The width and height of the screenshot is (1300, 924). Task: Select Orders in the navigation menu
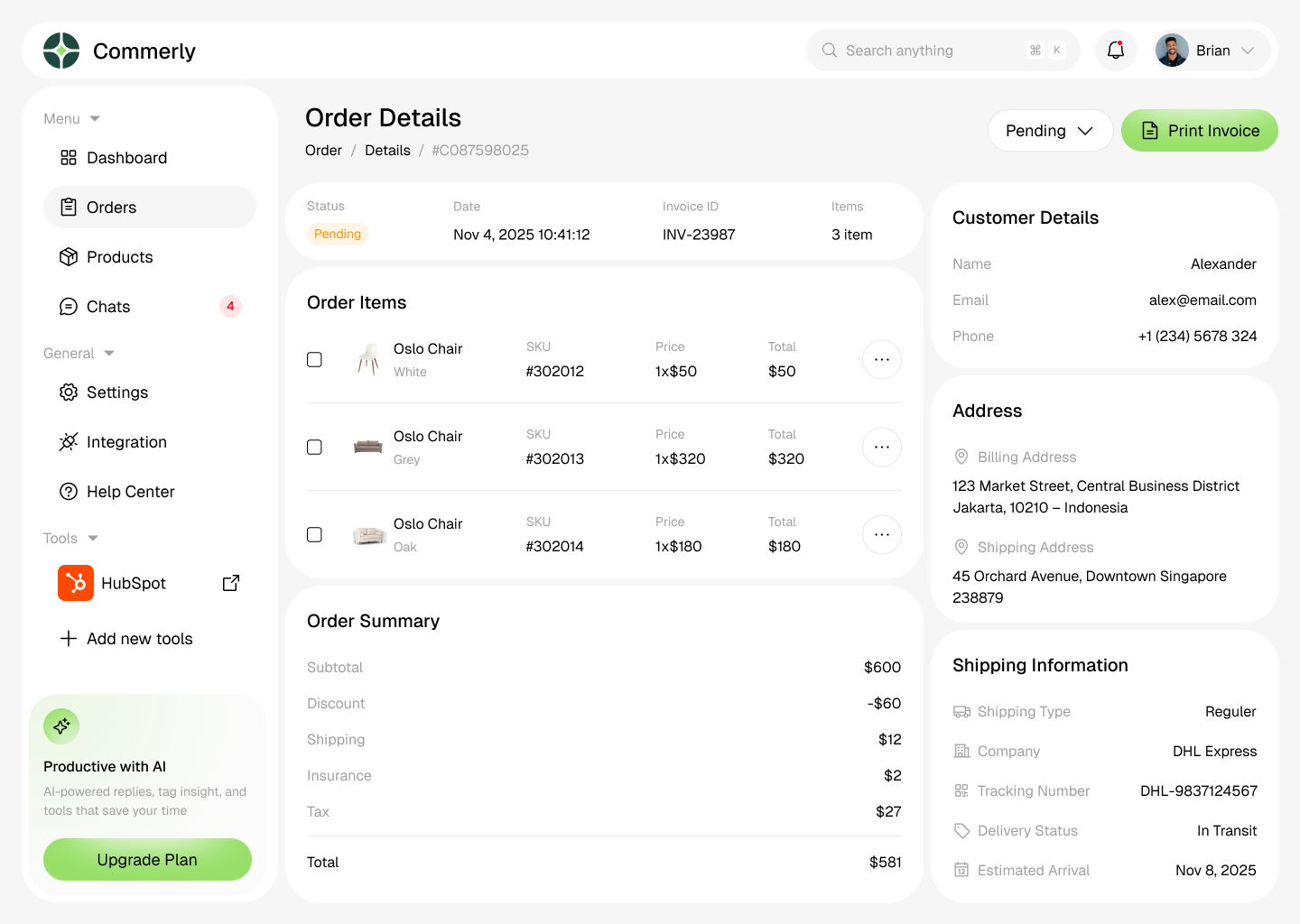click(111, 207)
